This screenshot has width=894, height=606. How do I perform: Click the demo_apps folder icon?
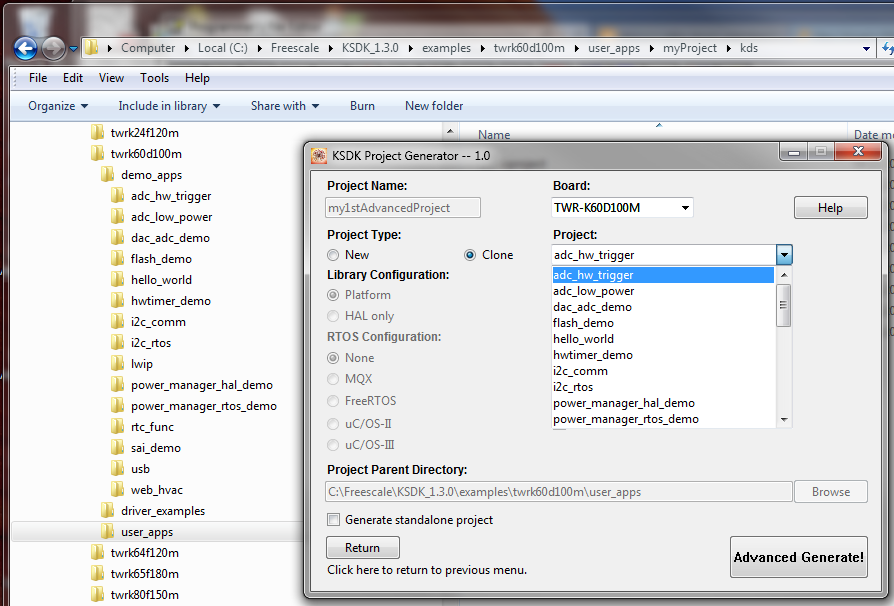pos(108,174)
